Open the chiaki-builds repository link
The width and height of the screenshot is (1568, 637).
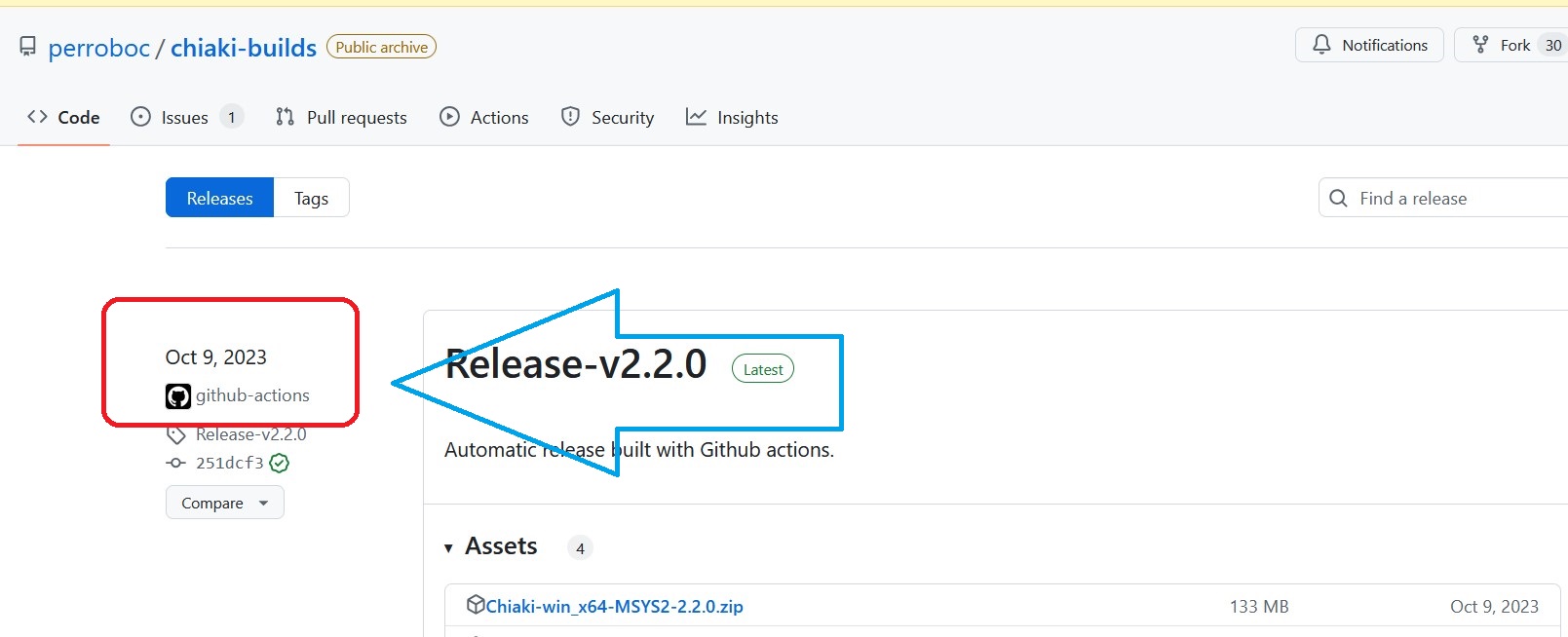(x=244, y=48)
